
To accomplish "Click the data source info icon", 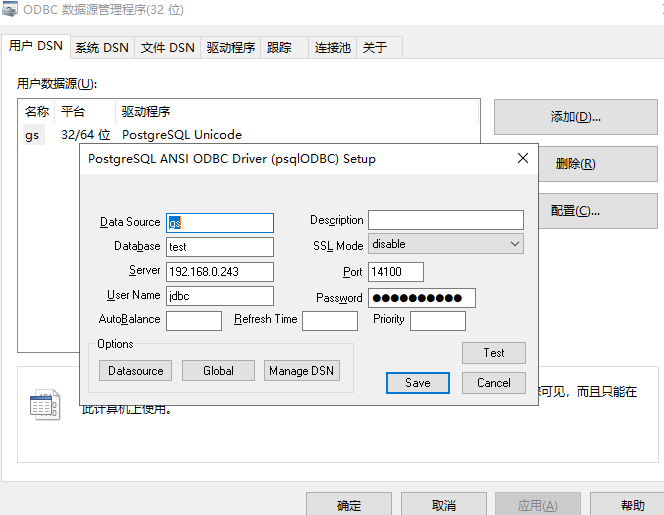I will (45, 404).
